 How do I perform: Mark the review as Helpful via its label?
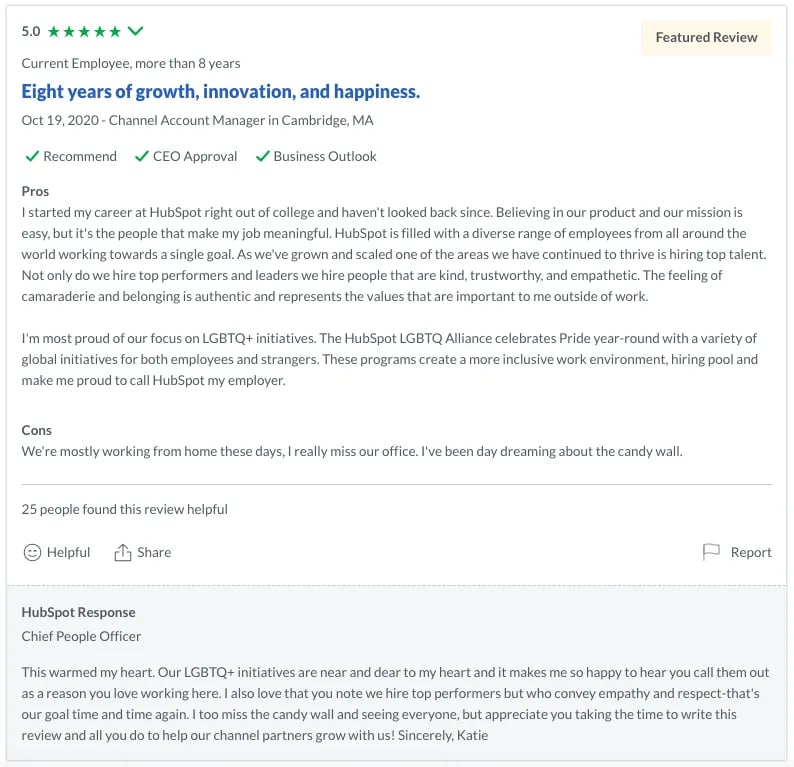pos(68,552)
